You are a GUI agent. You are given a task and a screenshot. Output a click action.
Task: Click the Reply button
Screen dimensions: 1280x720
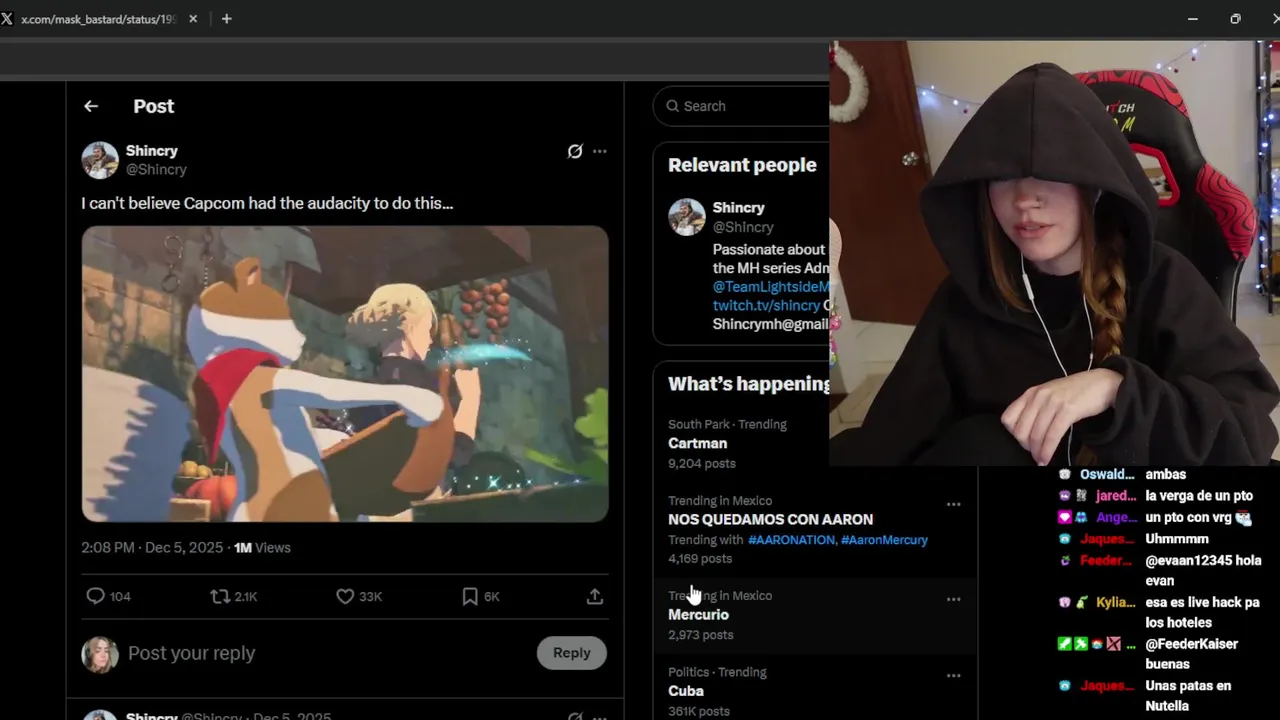point(572,653)
